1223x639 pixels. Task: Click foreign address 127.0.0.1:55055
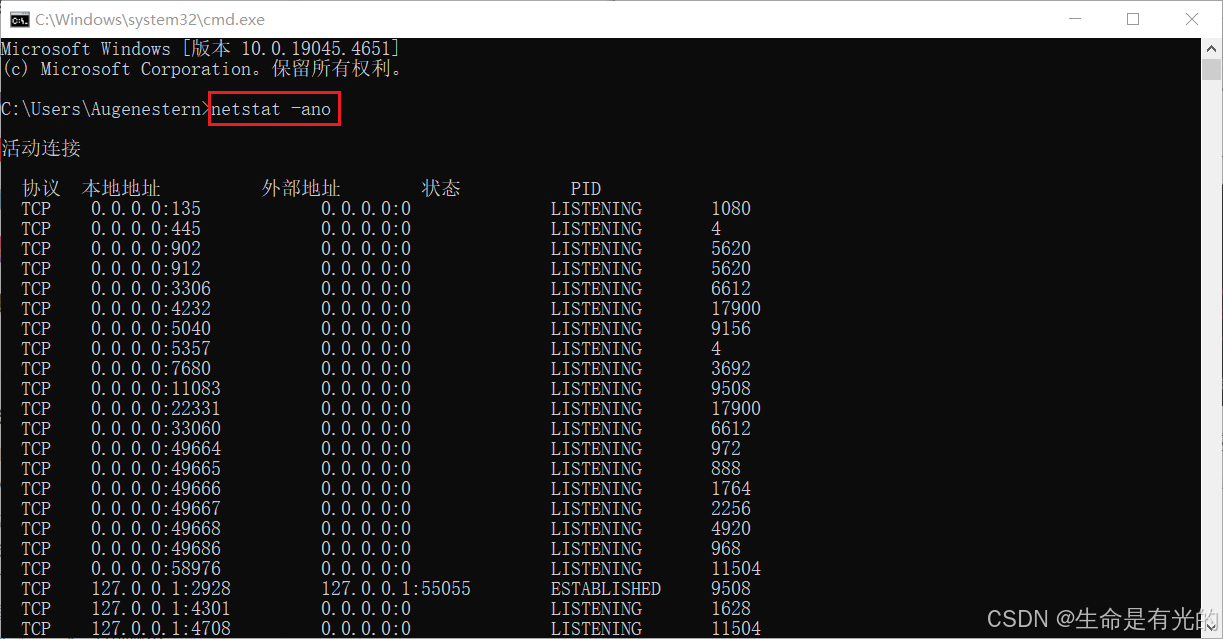pos(396,589)
